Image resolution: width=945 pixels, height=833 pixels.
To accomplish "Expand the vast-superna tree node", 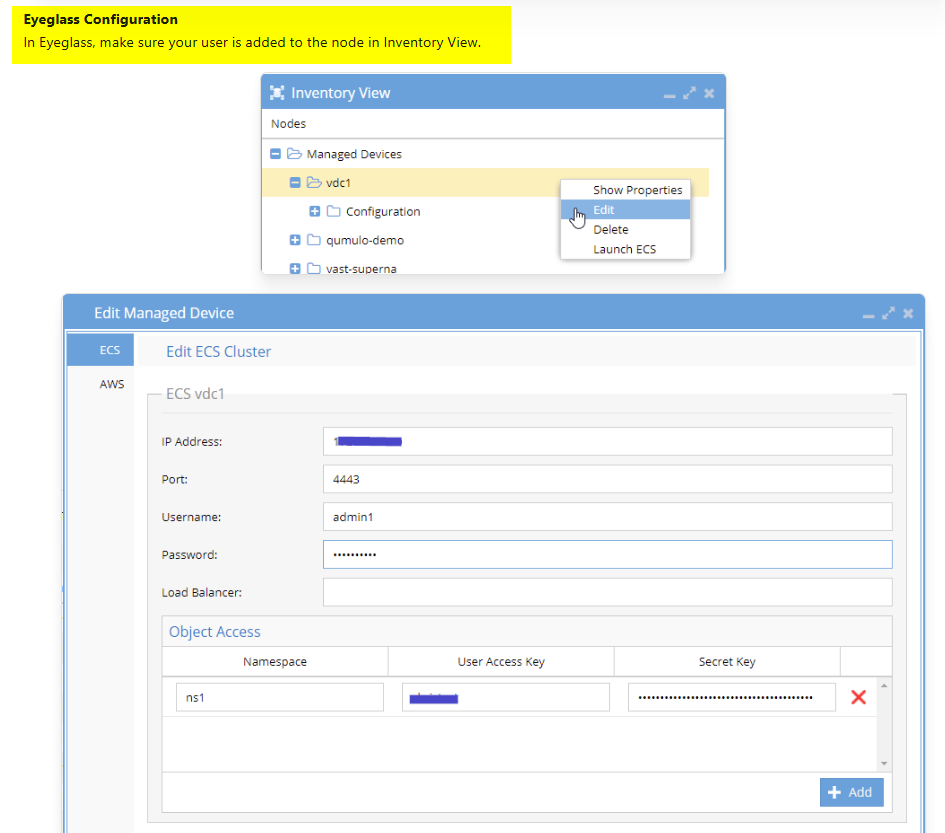I will tap(295, 268).
